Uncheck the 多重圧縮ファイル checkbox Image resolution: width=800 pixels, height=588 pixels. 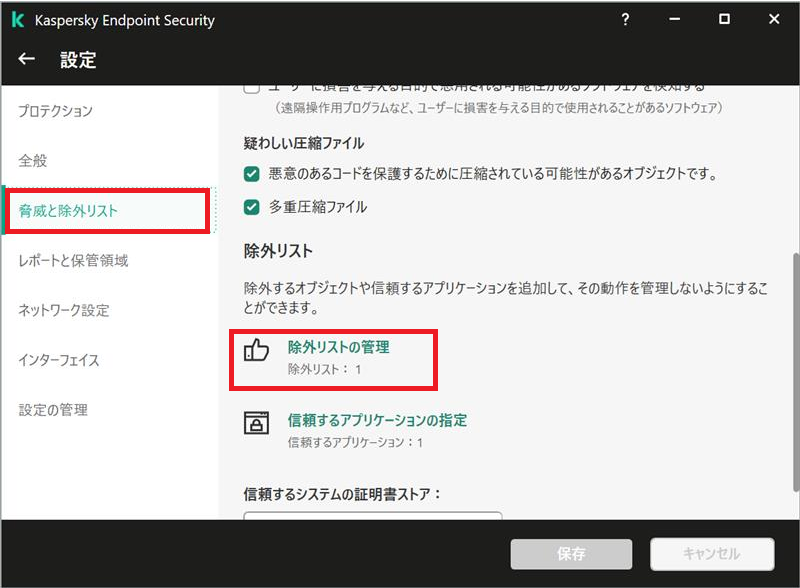pos(252,207)
